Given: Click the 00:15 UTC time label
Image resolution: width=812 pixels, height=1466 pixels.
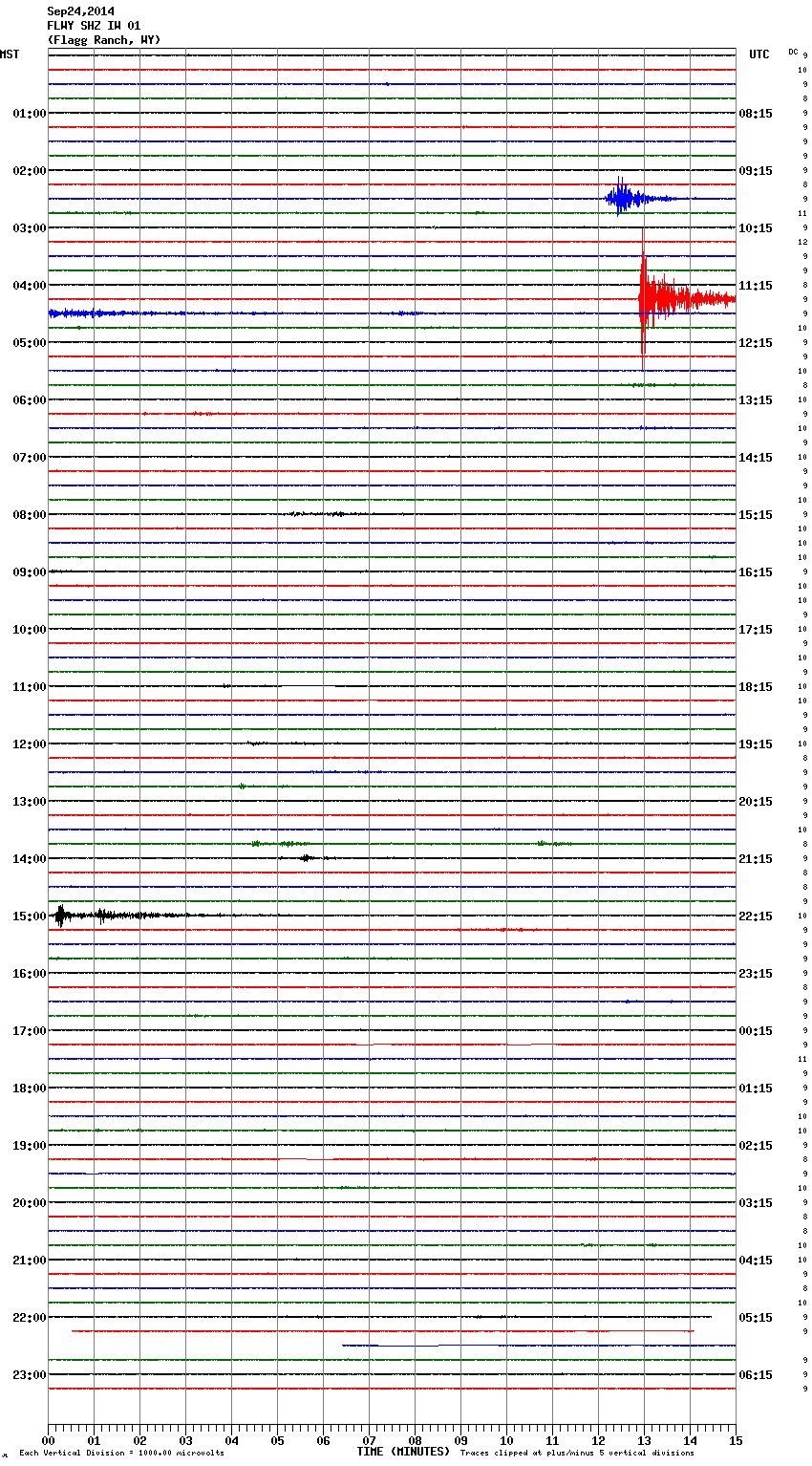Looking at the screenshot, I should pyautogui.click(x=756, y=1031).
